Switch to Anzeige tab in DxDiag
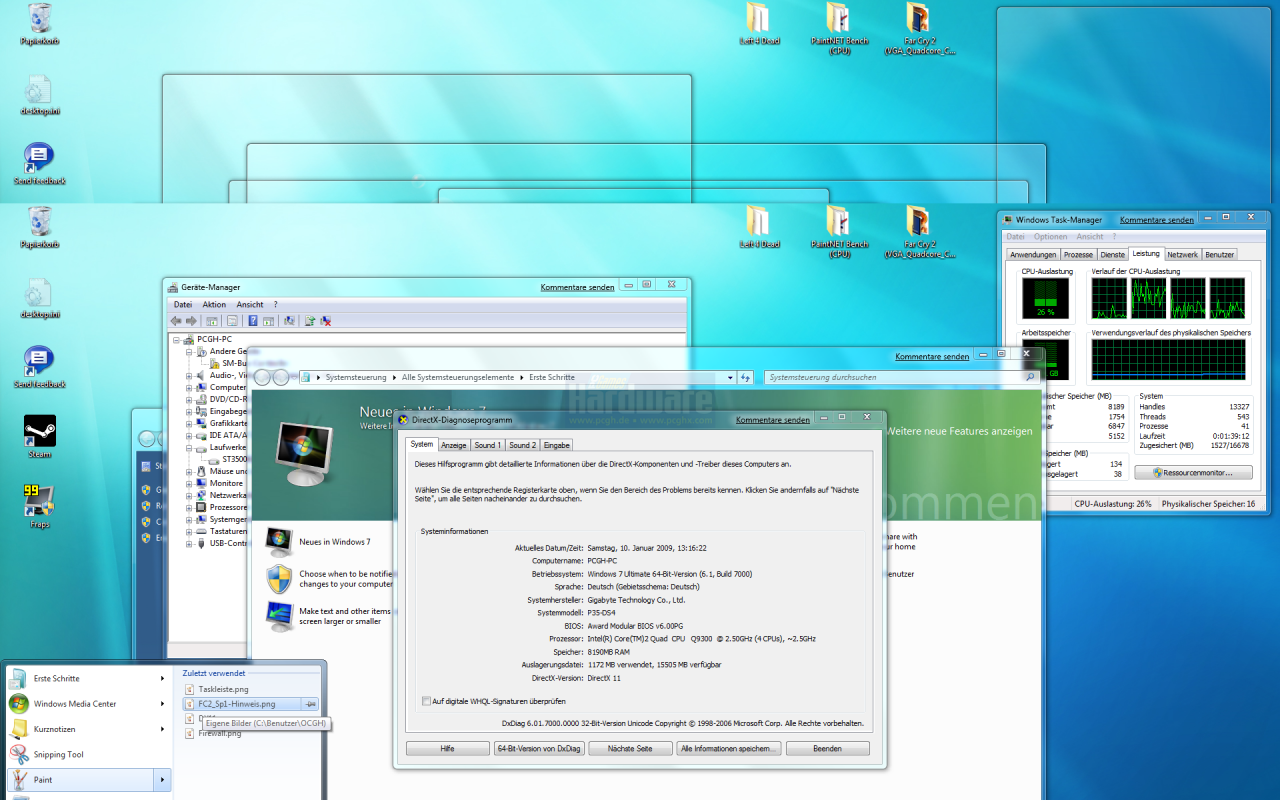Viewport: 1280px width, 800px height. click(x=454, y=445)
